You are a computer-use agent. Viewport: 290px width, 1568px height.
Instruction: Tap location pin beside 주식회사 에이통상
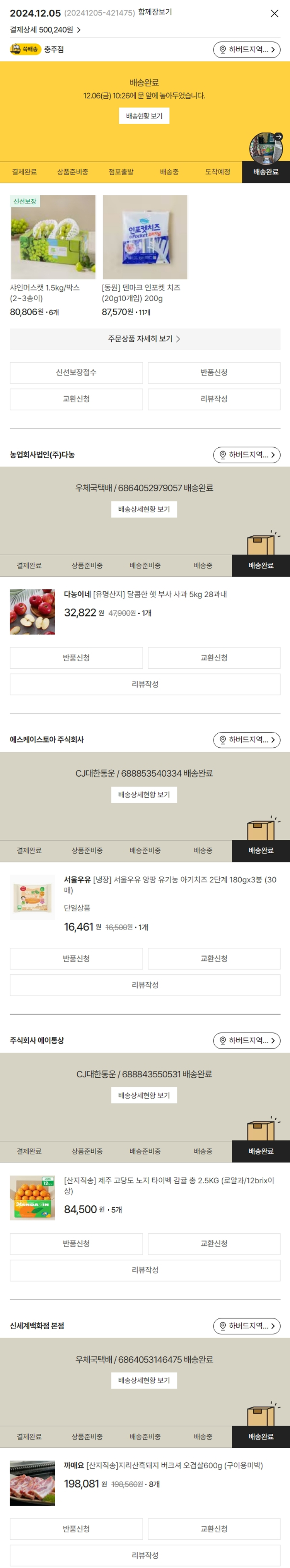[223, 1040]
